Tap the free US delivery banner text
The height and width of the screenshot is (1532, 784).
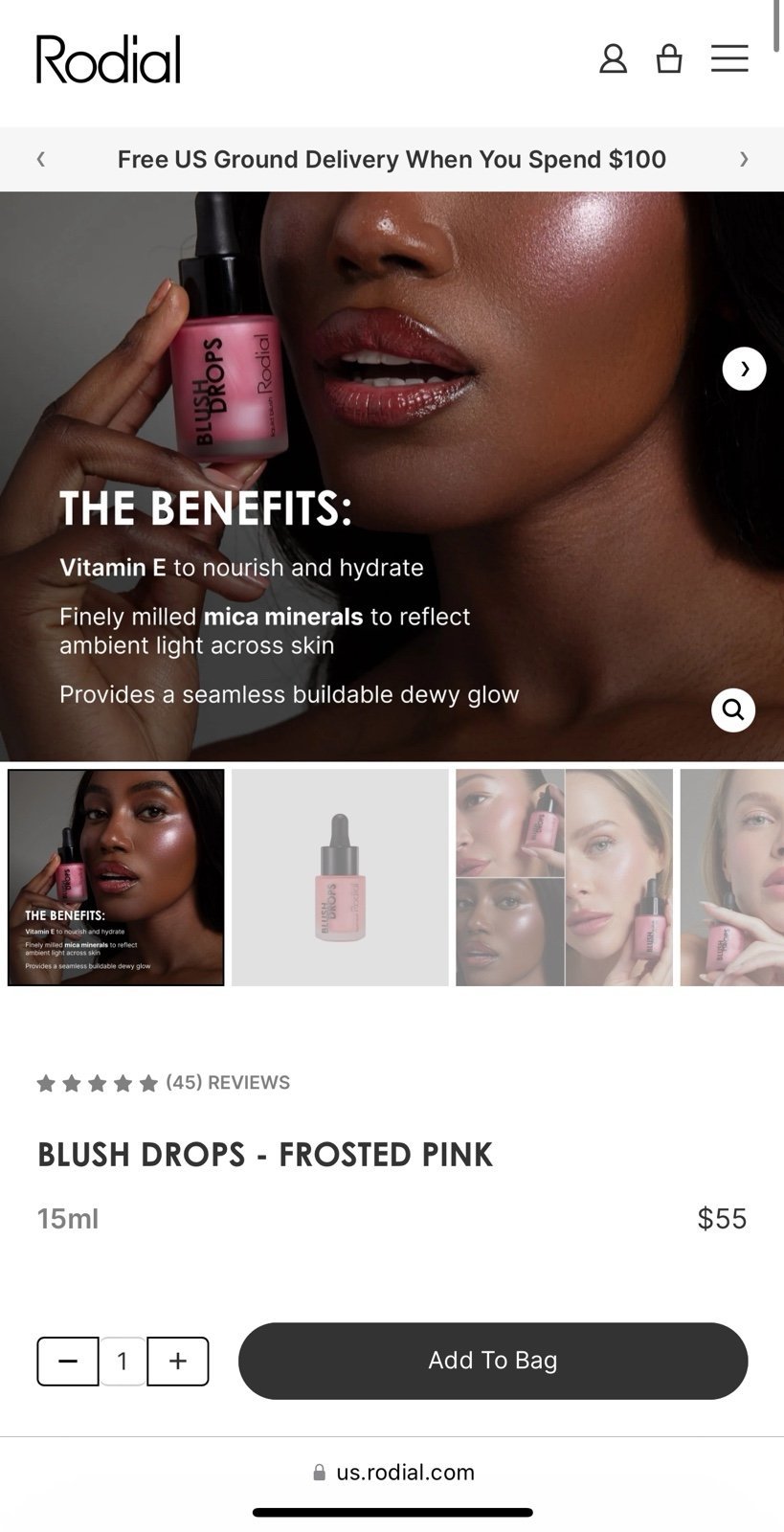(x=392, y=159)
